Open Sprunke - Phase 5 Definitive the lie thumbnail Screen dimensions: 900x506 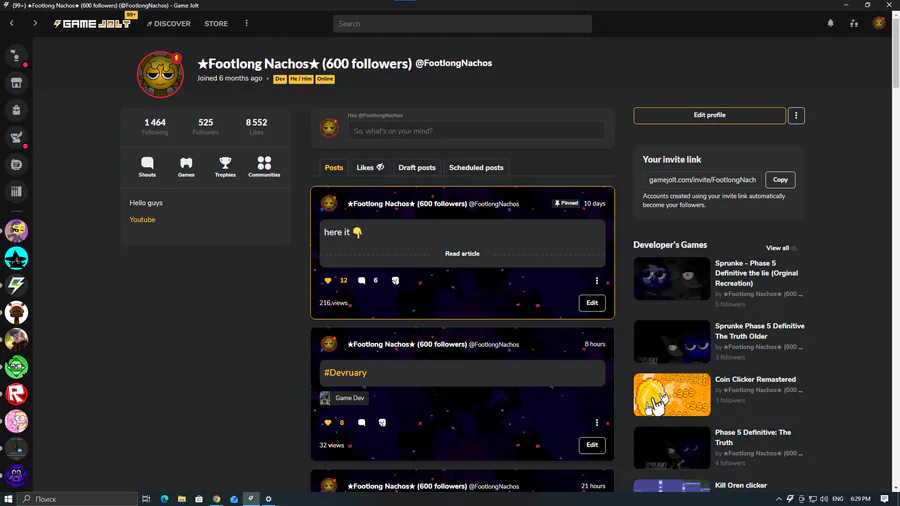tap(672, 279)
